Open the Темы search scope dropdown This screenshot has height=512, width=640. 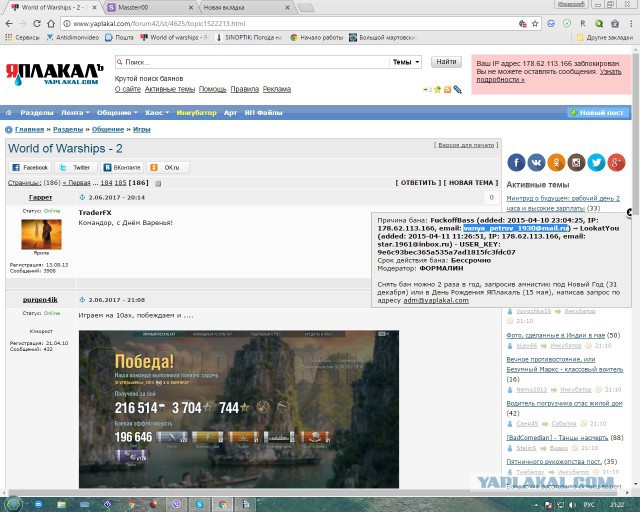406,62
